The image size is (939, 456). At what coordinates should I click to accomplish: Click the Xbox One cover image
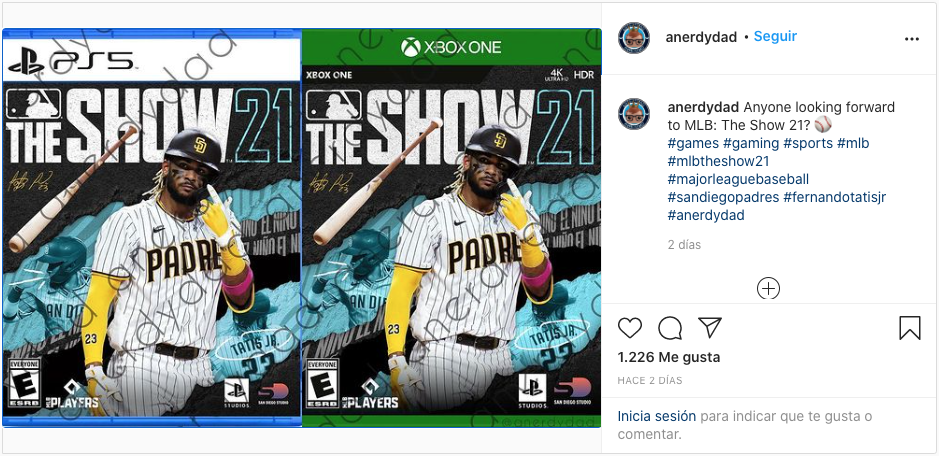point(452,228)
